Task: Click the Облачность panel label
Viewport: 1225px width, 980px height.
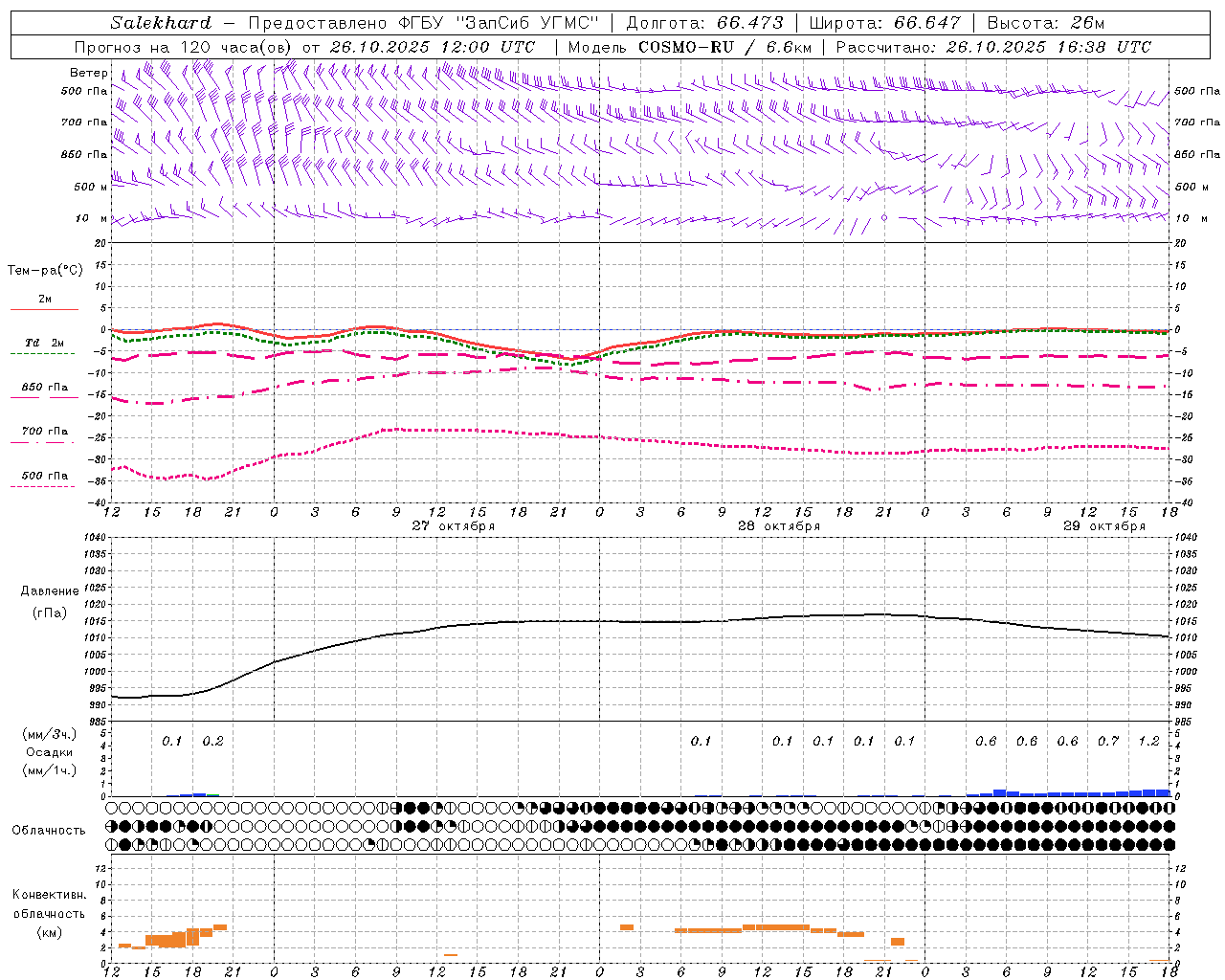Action: click(x=49, y=830)
